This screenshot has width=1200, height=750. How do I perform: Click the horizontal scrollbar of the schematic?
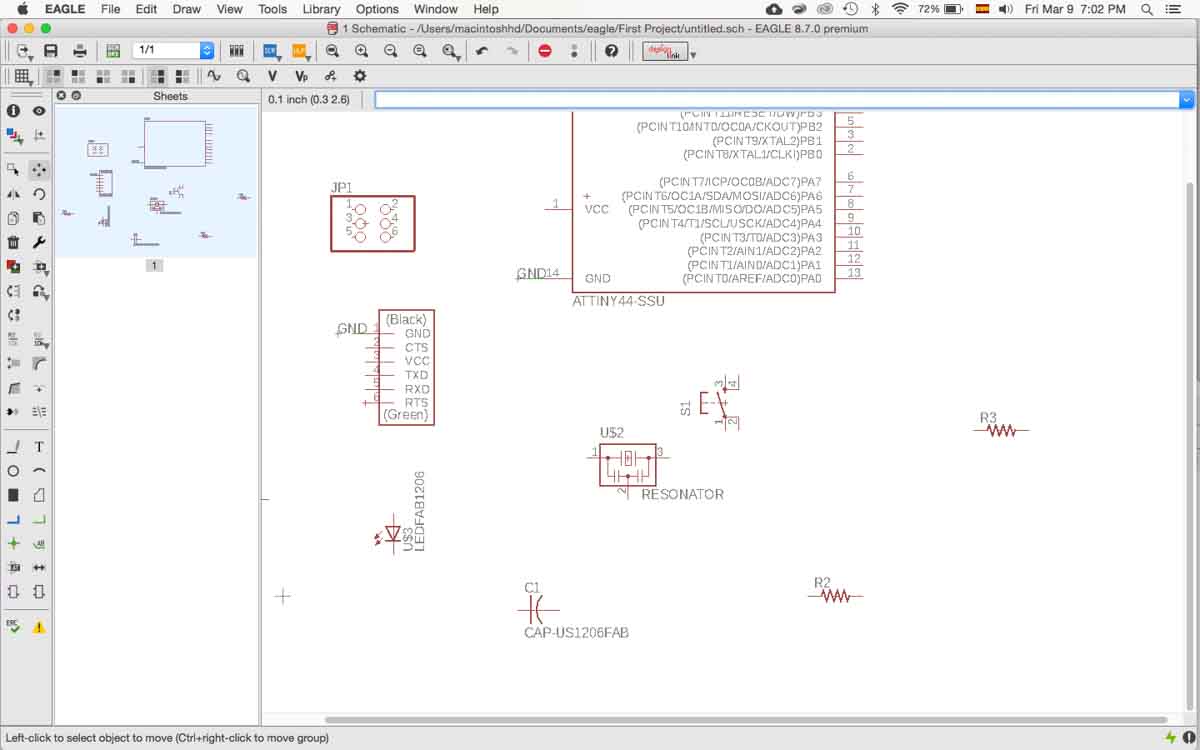point(745,720)
